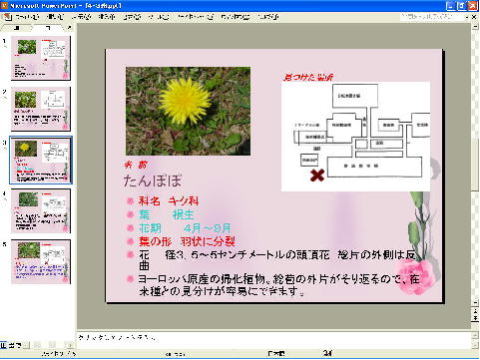This screenshot has width=480, height=360.
Task: Open the Slides tab in left pane
Action: click(49, 28)
